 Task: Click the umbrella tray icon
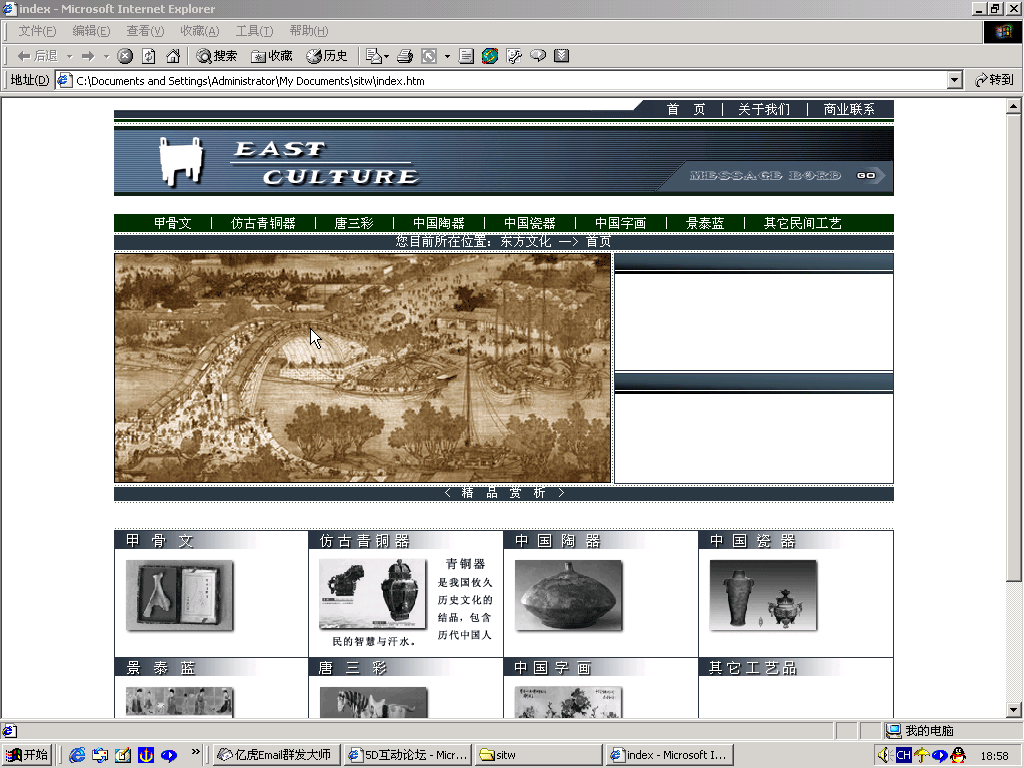921,755
